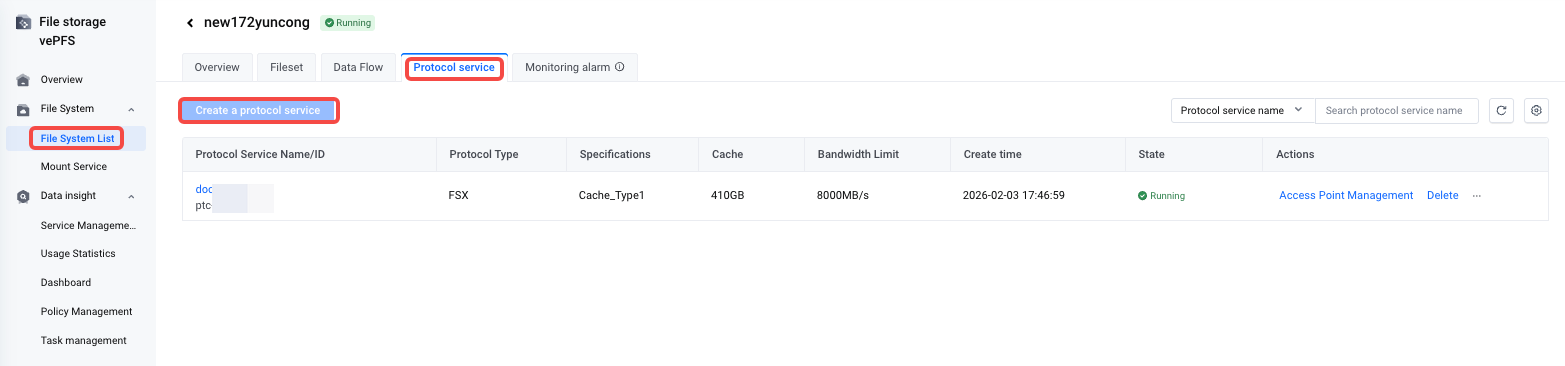Viewport: 1565px width, 366px height.
Task: Open Task management in sidebar
Action: [84, 341]
